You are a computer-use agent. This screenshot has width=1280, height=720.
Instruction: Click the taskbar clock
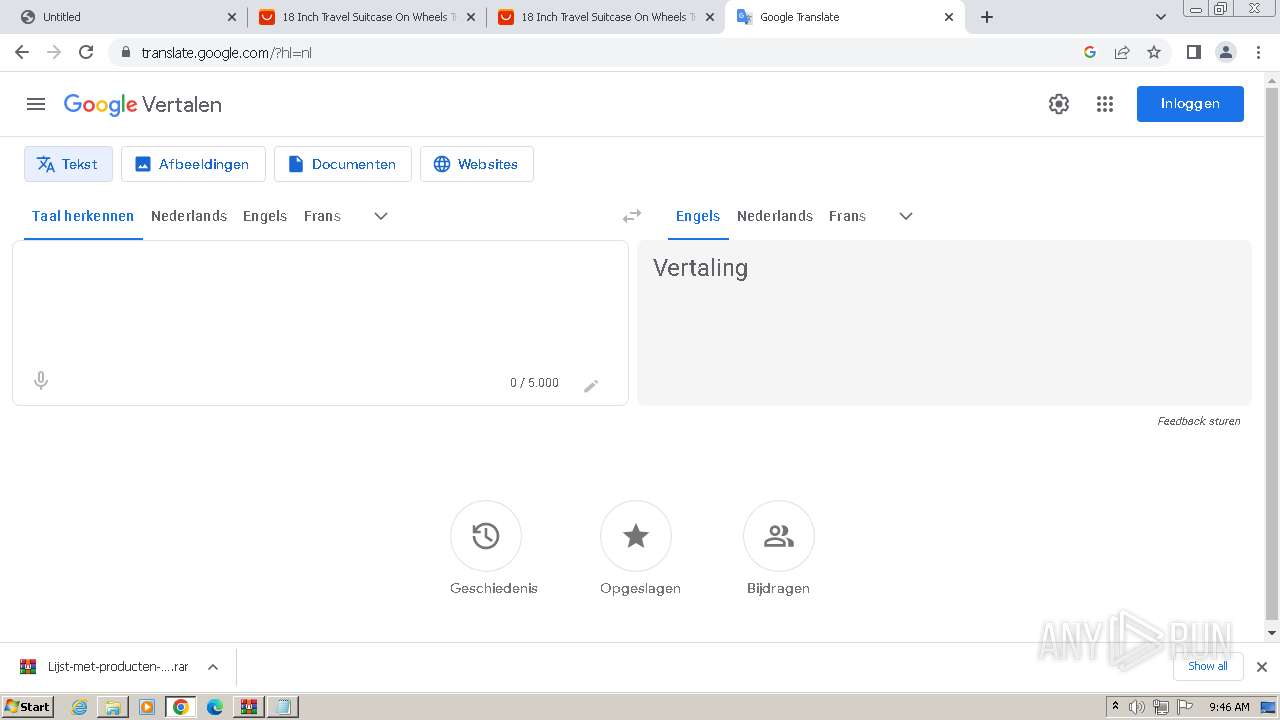click(x=1229, y=707)
